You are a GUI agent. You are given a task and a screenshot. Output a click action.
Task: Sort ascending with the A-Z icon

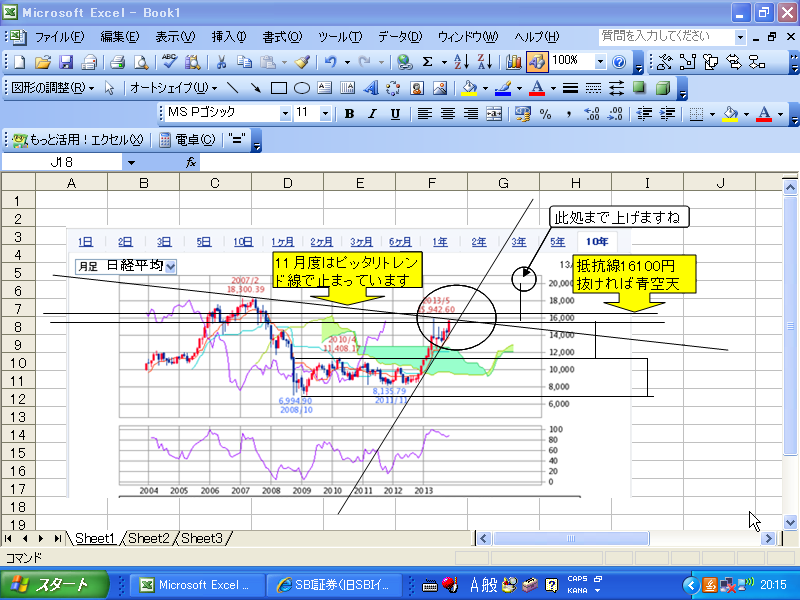coord(459,62)
